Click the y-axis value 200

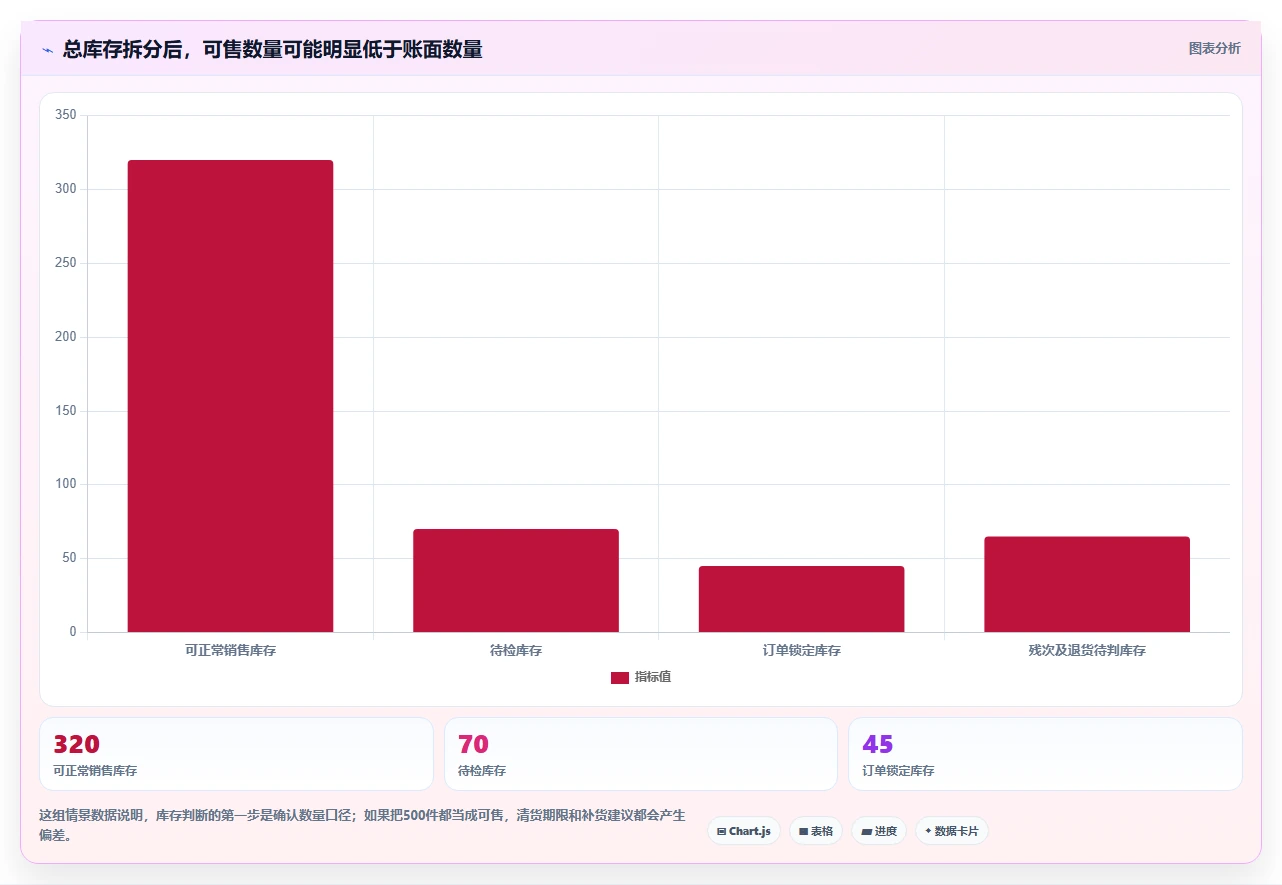66,337
